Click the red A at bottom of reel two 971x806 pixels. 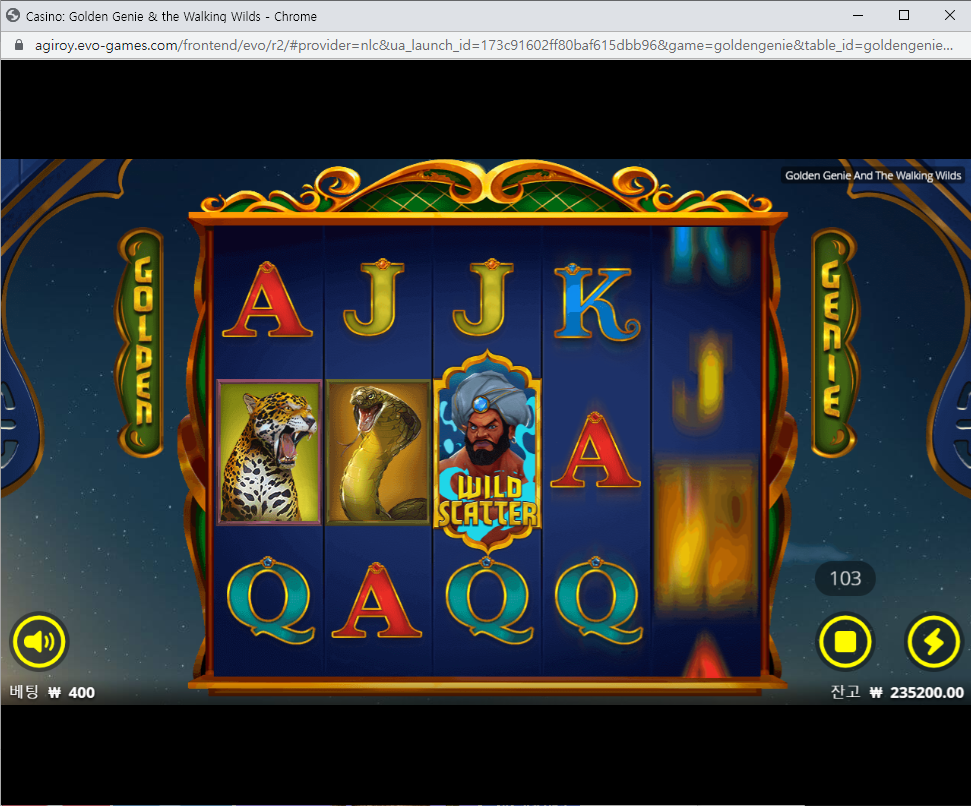[x=377, y=600]
